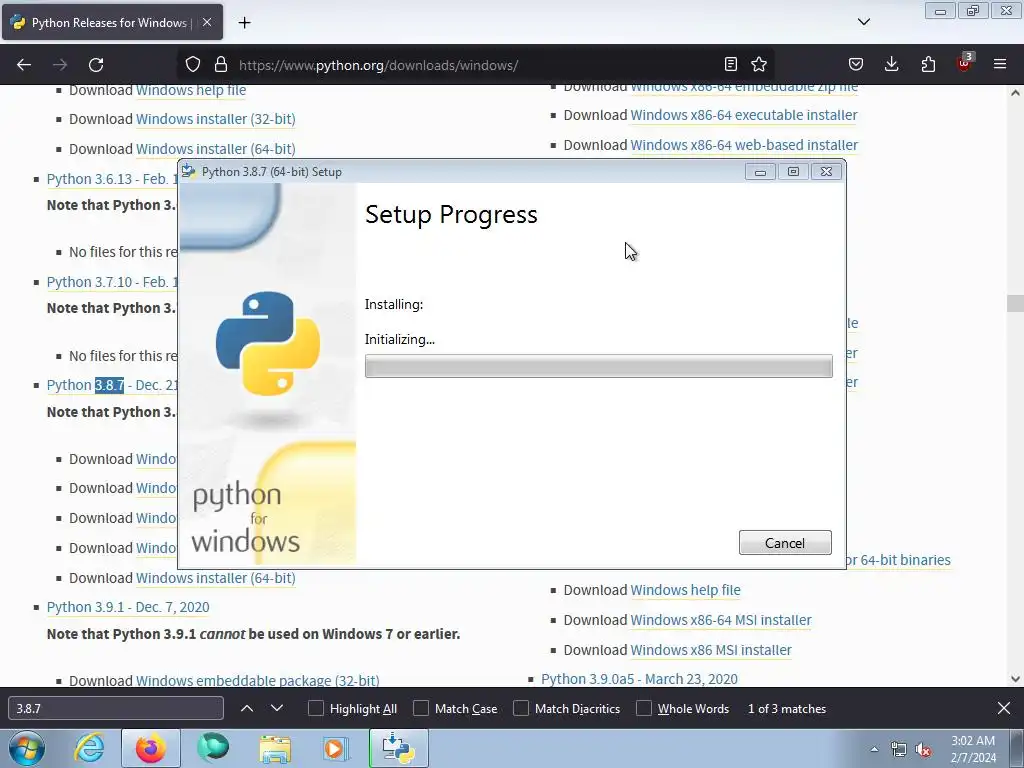Reload the python.org page
This screenshot has height=768, width=1024.
pyautogui.click(x=96, y=65)
